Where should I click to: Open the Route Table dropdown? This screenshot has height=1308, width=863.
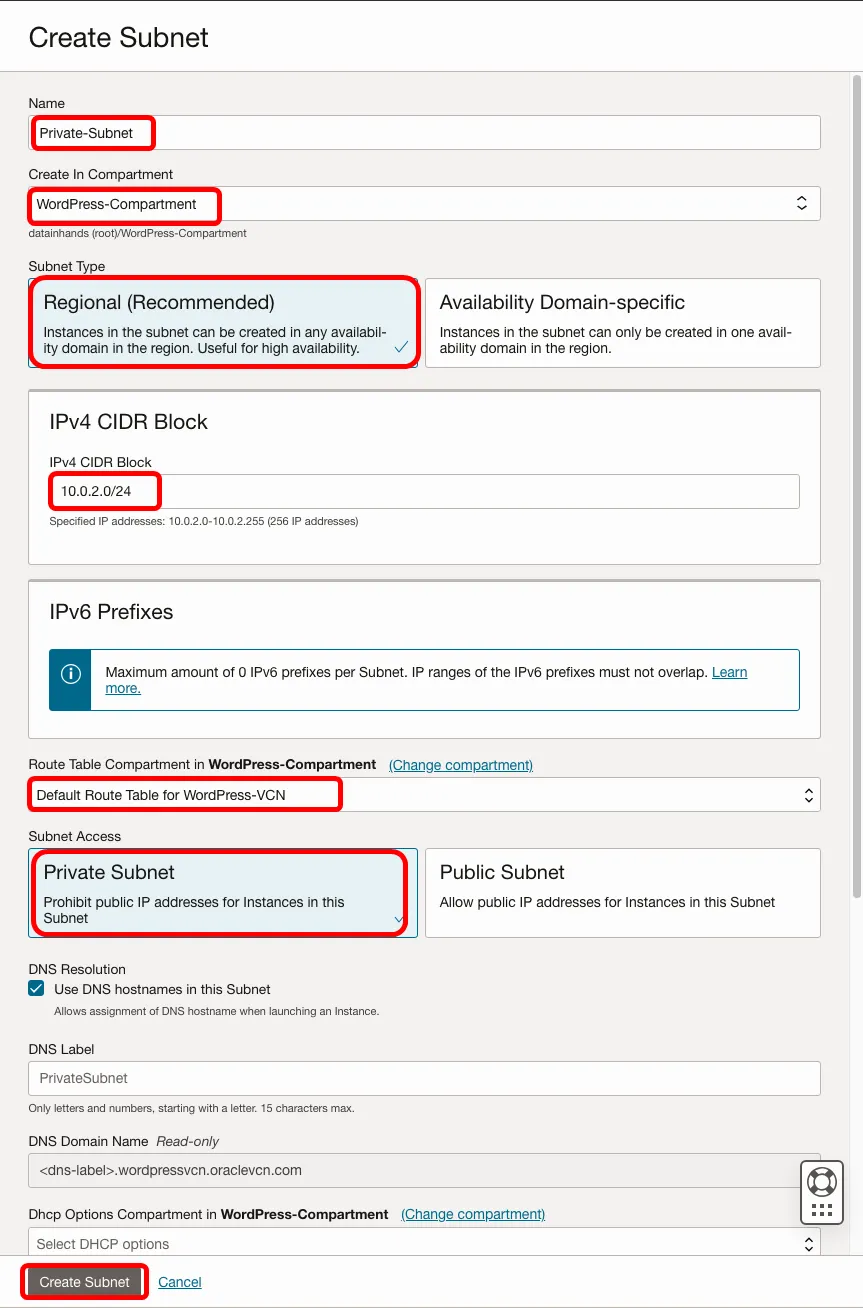pyautogui.click(x=424, y=795)
